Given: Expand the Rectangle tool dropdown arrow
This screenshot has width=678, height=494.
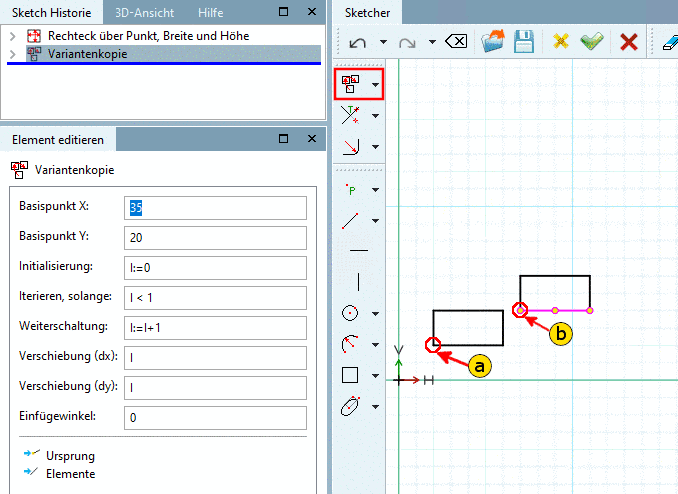Looking at the screenshot, I should click(375, 375).
